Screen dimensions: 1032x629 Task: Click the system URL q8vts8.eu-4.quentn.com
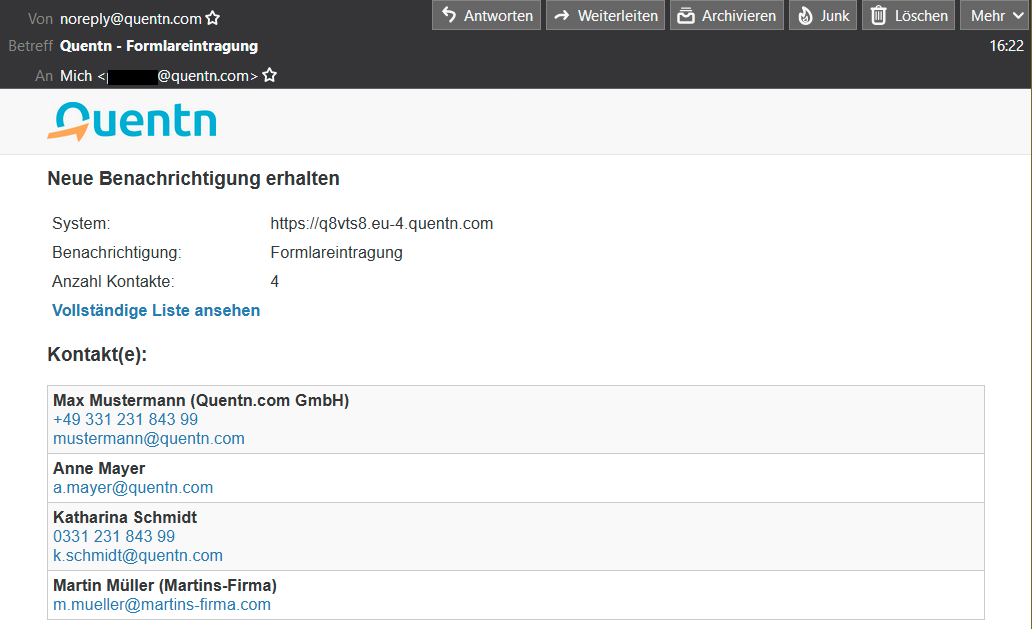[x=381, y=223]
